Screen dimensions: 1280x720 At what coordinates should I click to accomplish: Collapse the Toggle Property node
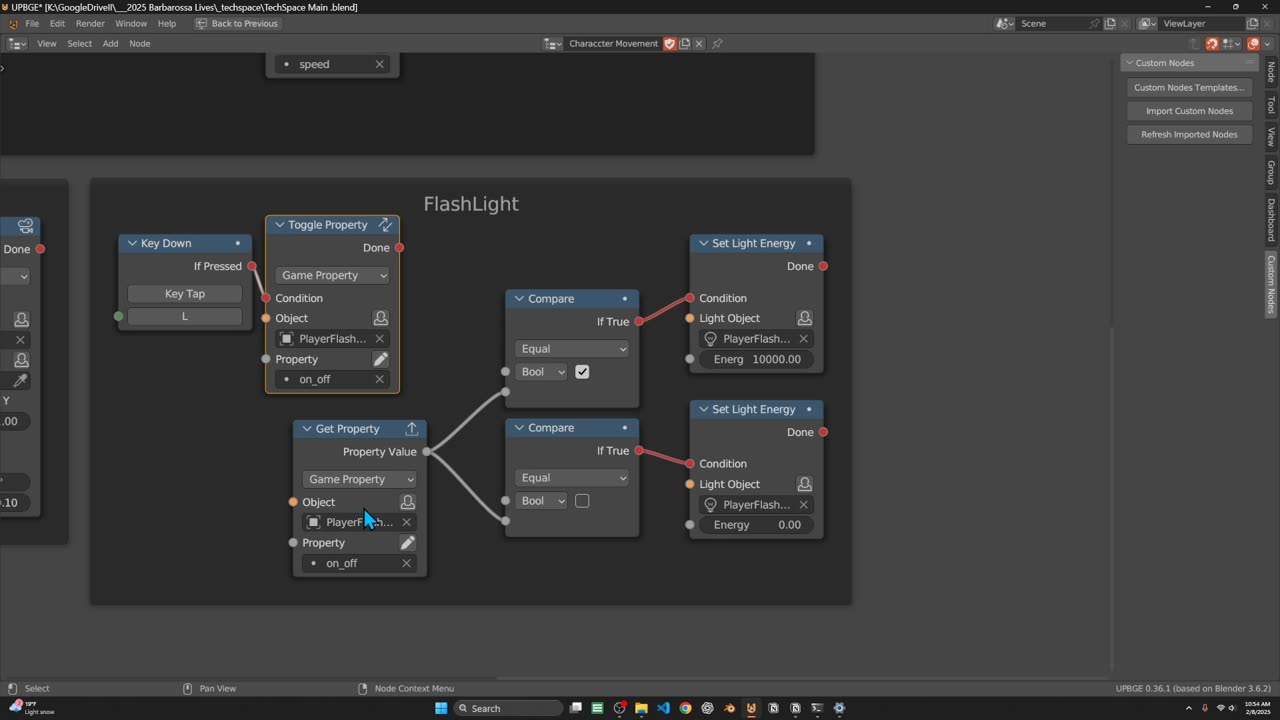click(x=280, y=225)
